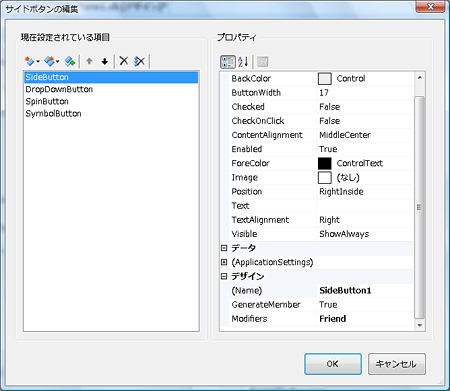Image resolution: width=450 pixels, height=391 pixels.
Task: Collapse the デザイン category
Action: pos(224,276)
